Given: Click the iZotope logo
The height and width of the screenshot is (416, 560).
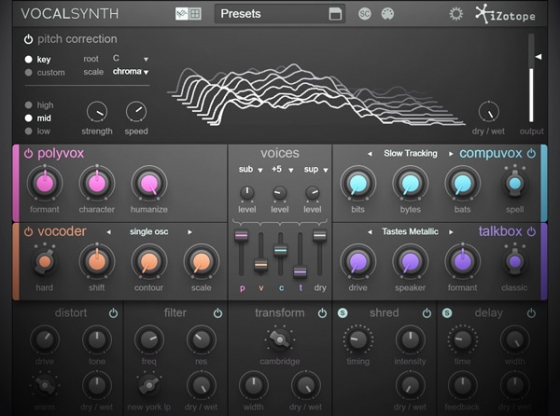Looking at the screenshot, I should pyautogui.click(x=505, y=14).
